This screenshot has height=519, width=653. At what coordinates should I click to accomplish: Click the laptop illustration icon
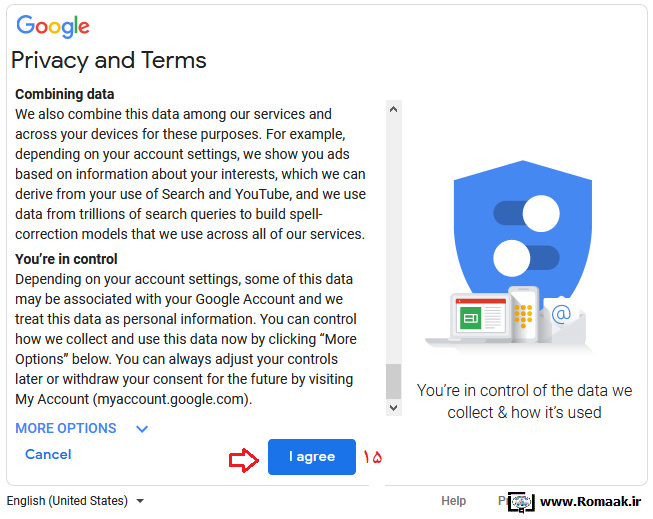[471, 319]
